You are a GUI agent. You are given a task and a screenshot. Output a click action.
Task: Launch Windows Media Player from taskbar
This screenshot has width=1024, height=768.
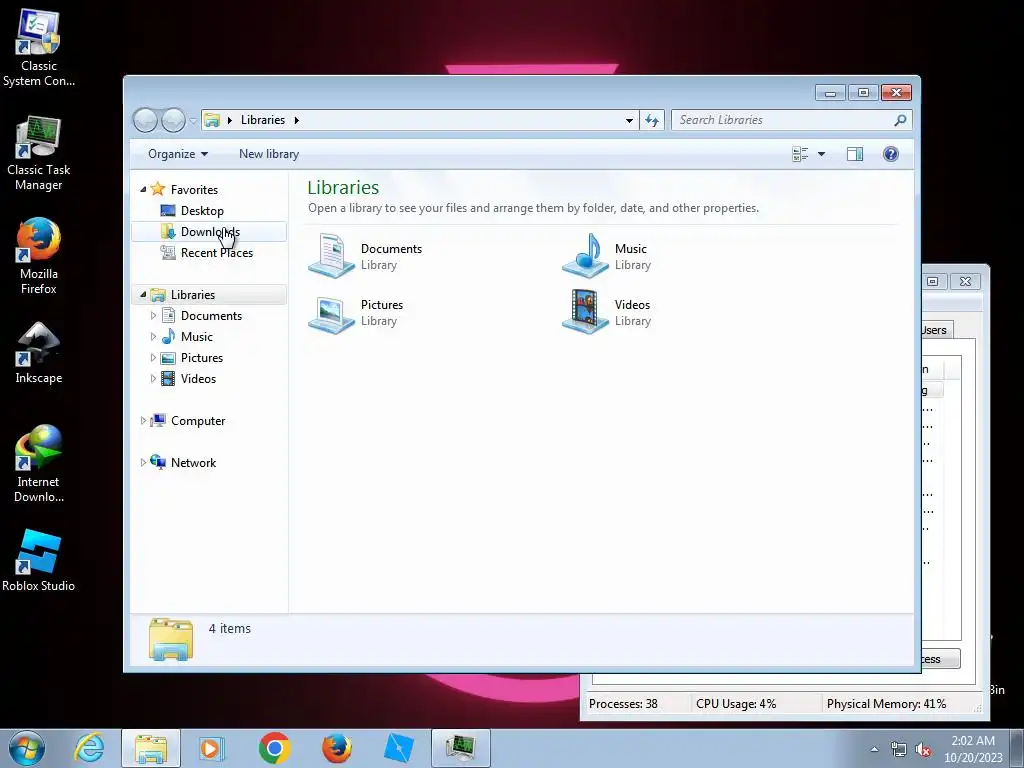(x=212, y=748)
